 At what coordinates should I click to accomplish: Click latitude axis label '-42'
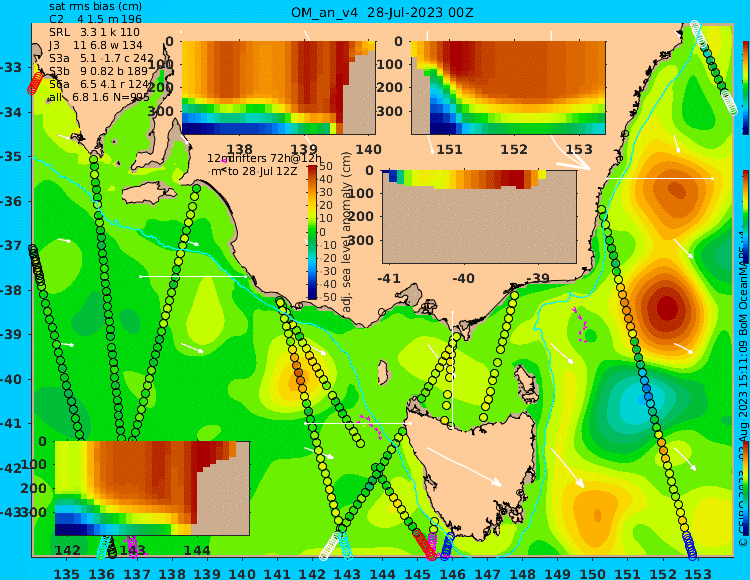click(x=11, y=468)
